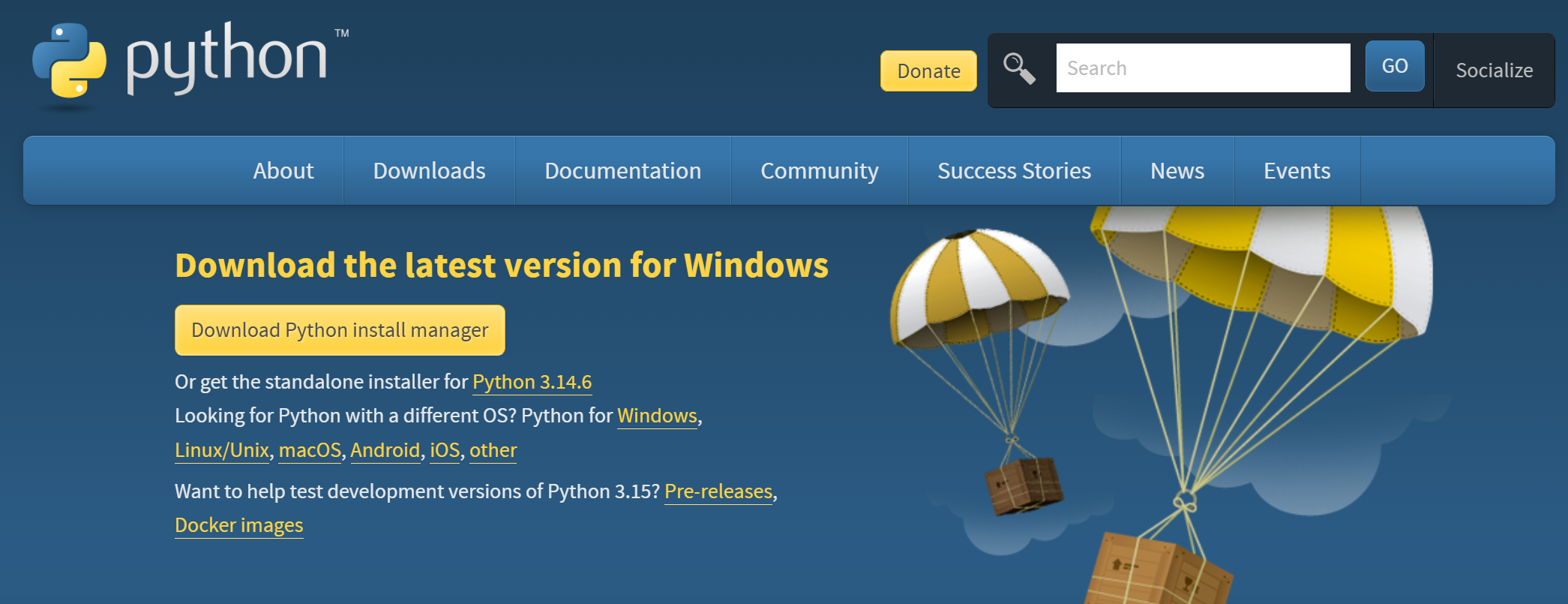
Task: Follow the other platforms link
Action: 493,450
